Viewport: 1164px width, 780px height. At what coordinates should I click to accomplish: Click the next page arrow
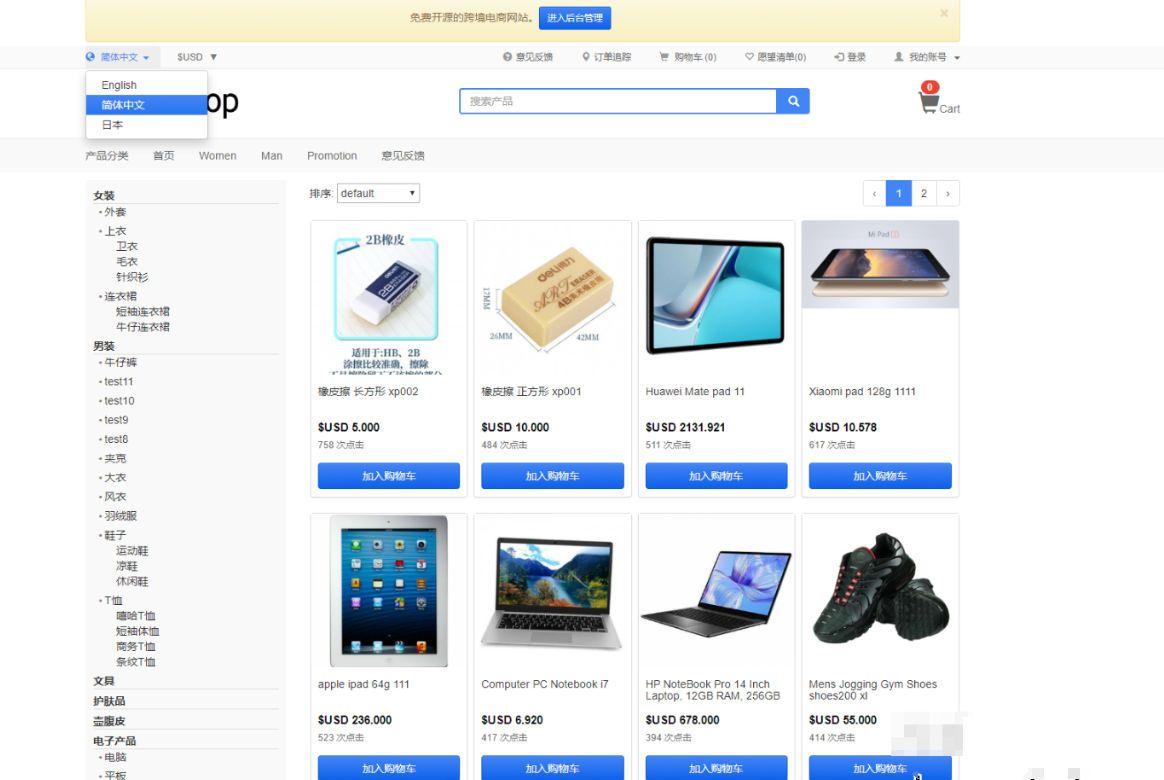pos(948,194)
